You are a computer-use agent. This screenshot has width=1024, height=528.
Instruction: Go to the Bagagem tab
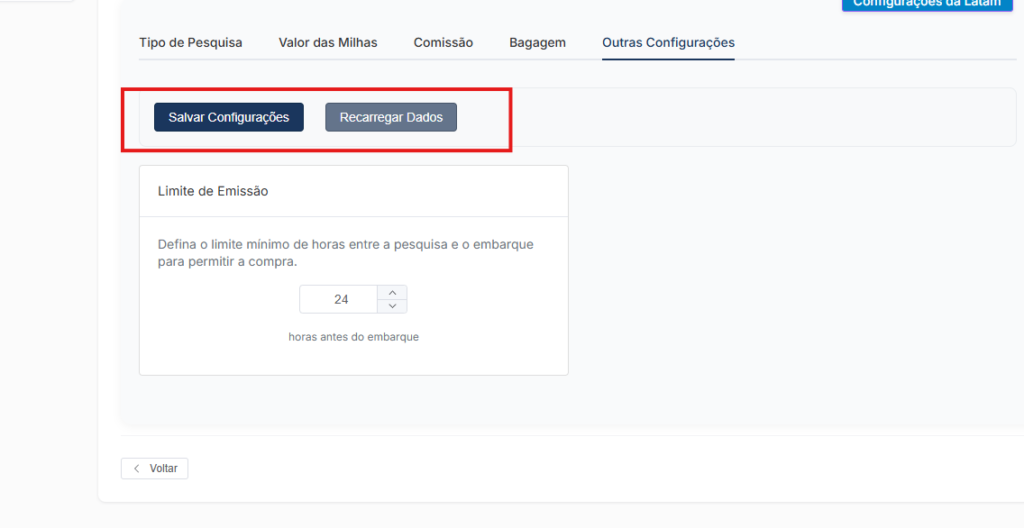tap(537, 42)
